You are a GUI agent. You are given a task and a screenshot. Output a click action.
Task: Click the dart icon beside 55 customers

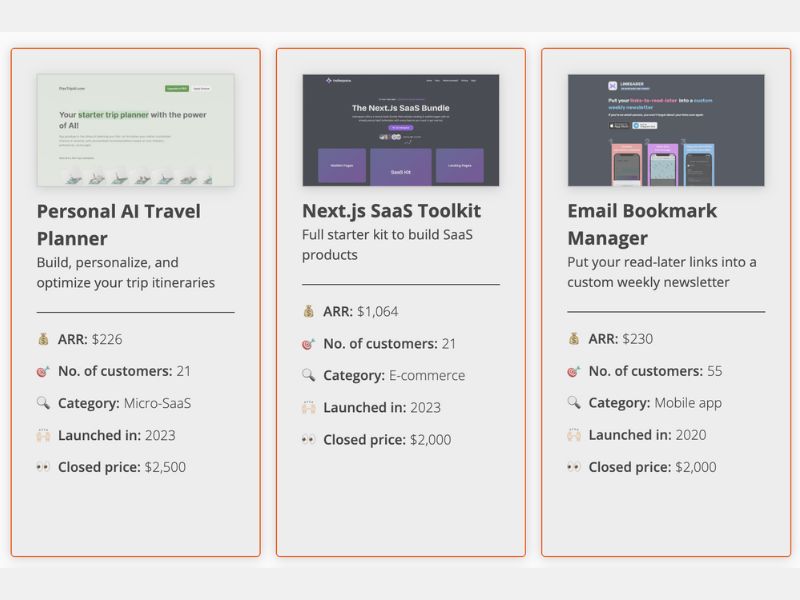coord(575,370)
